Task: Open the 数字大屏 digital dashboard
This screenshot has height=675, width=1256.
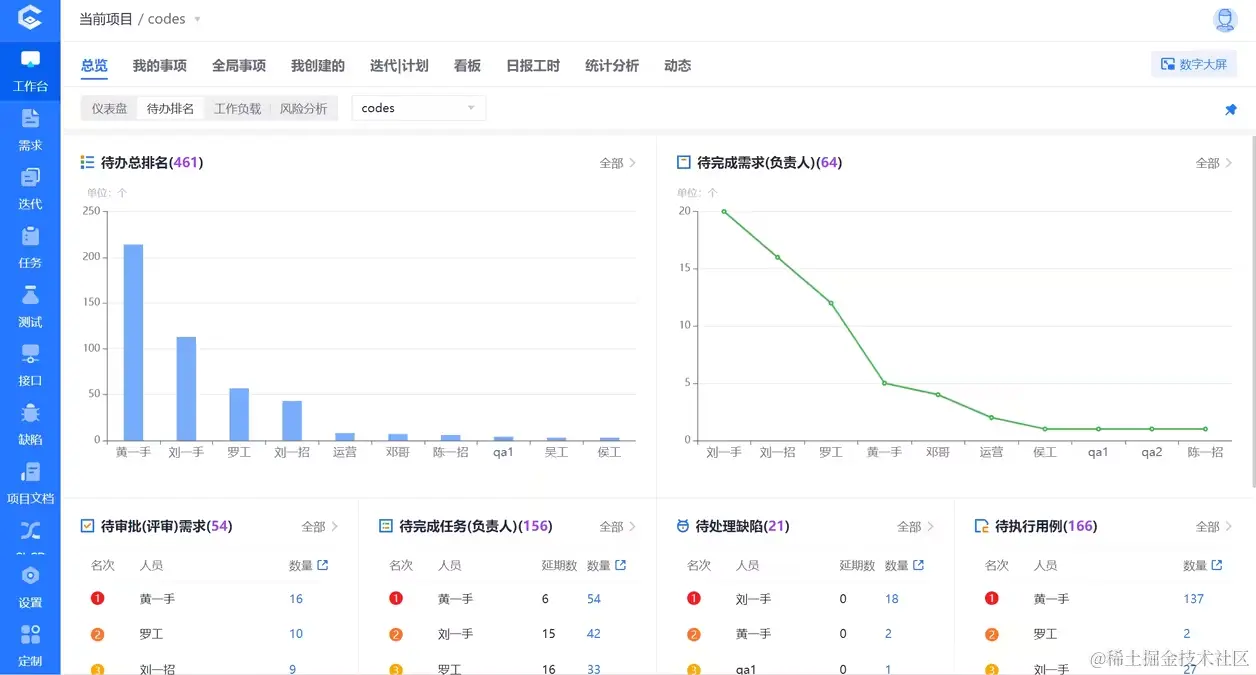Action: click(x=1194, y=64)
